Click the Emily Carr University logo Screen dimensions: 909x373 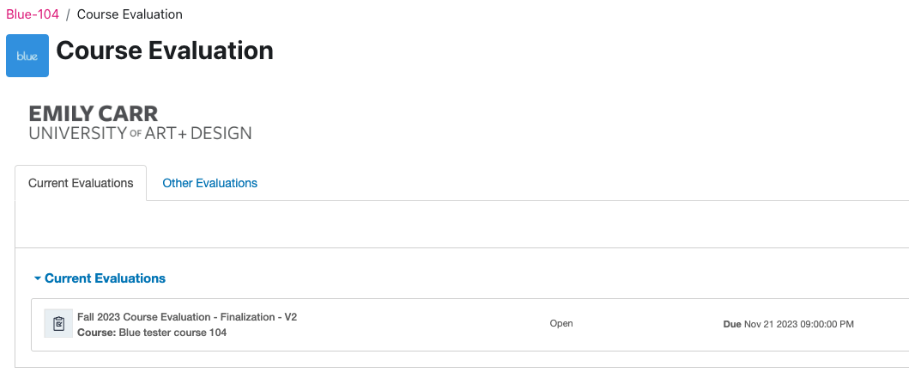click(140, 123)
